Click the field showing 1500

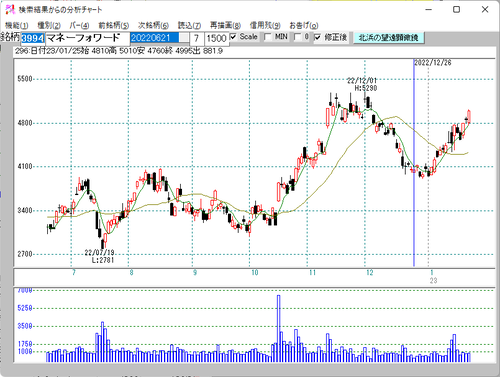[216, 38]
